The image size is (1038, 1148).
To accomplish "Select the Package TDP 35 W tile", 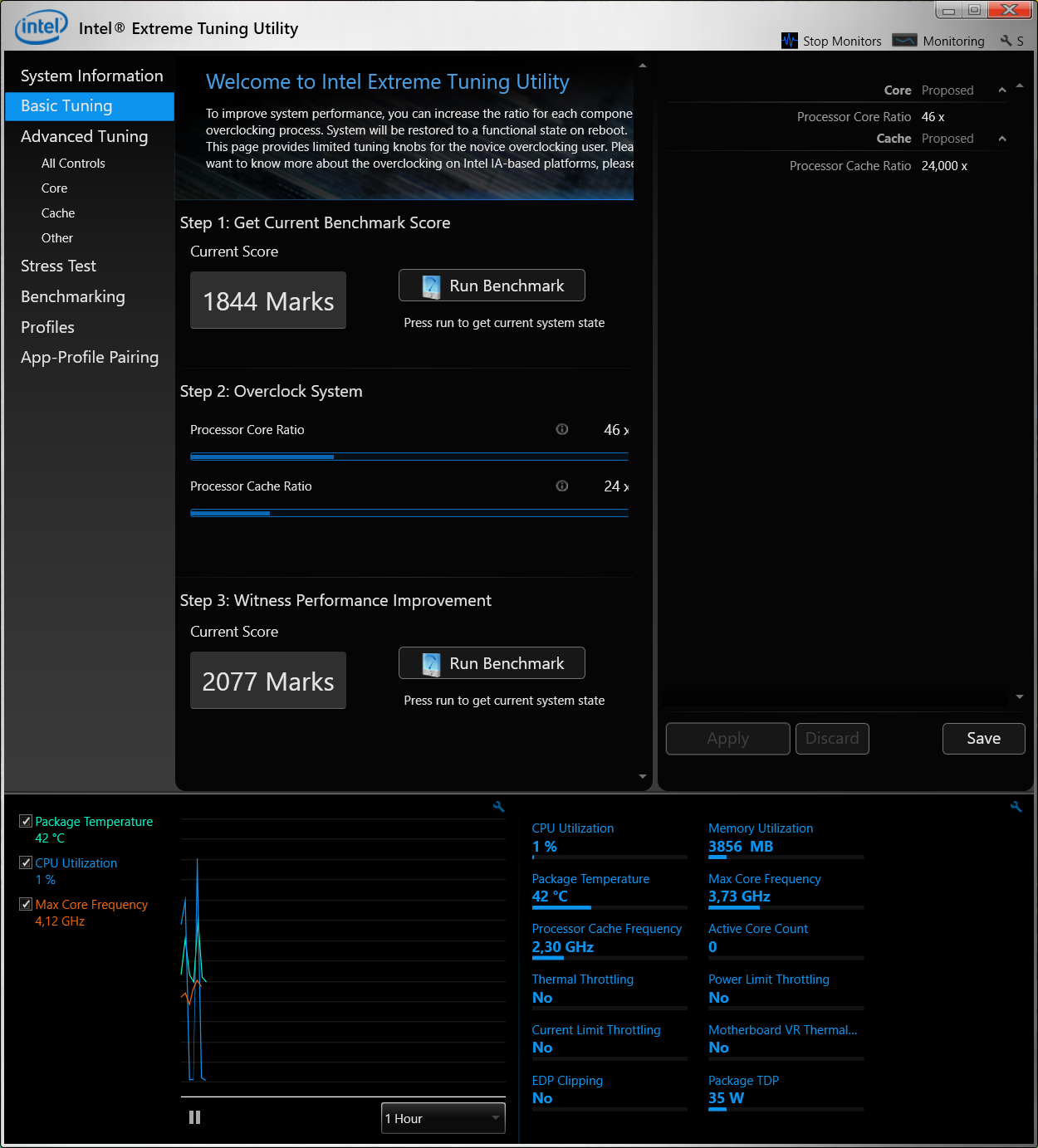I will point(786,1092).
